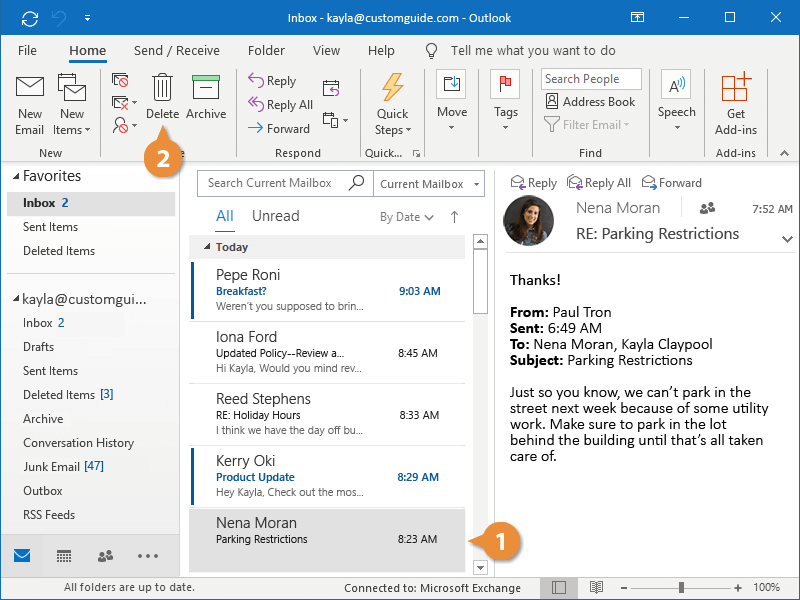Collapse the Favorites section

16,176
